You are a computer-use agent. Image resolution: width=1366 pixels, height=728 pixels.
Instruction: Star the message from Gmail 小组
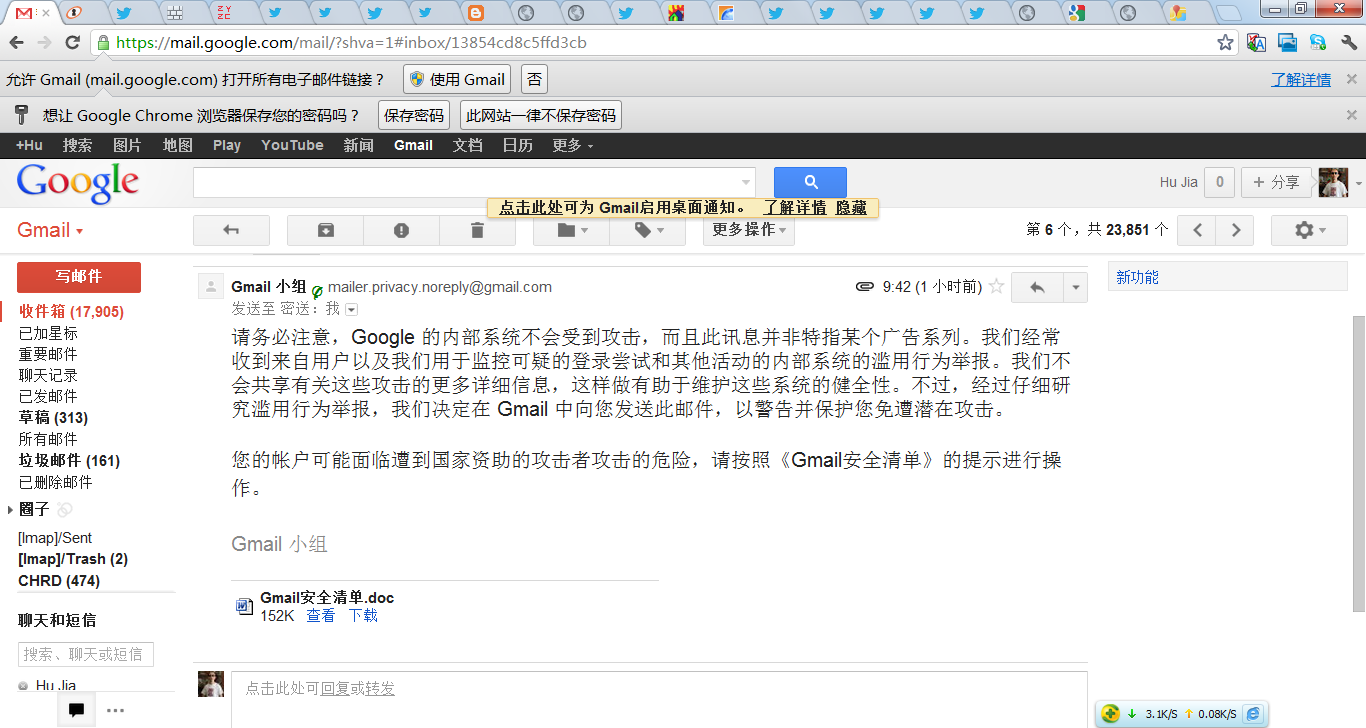click(996, 287)
